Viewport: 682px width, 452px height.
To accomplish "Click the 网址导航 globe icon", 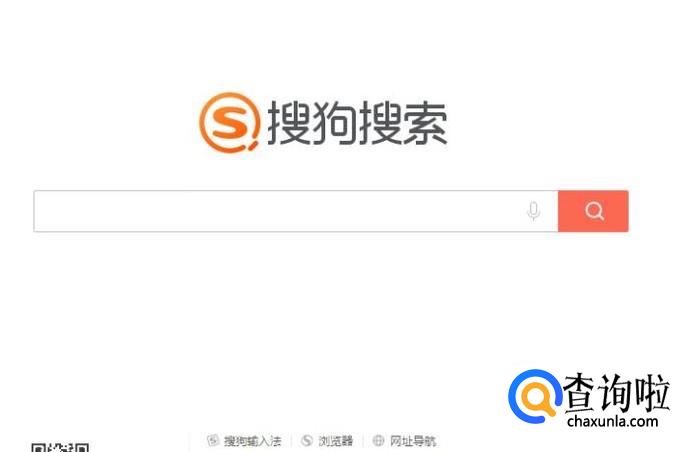I will pos(378,441).
